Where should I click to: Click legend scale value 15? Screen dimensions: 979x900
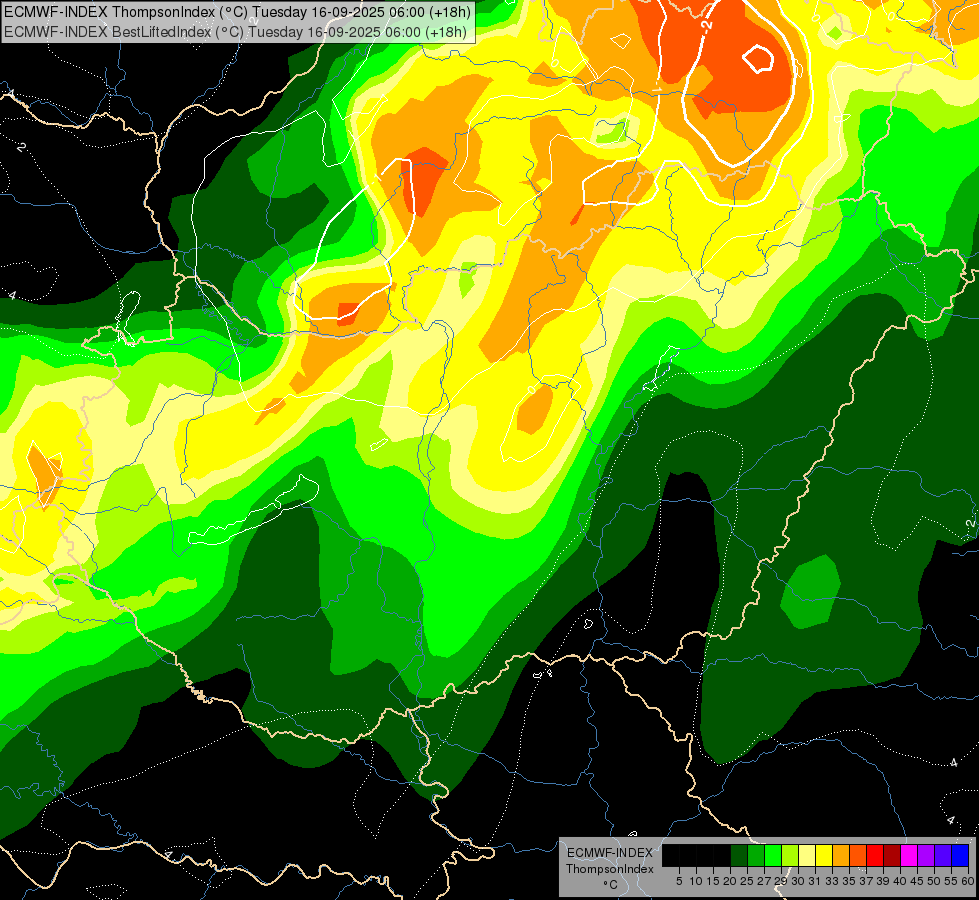point(713,881)
